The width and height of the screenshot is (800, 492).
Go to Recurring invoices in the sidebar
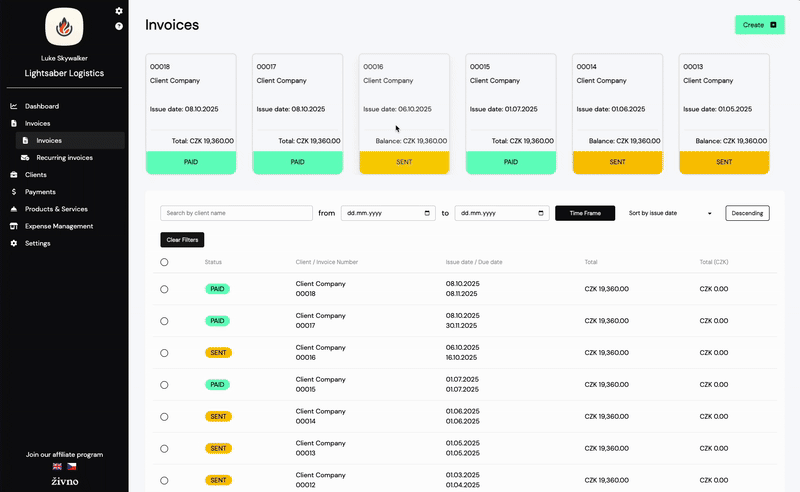64,157
